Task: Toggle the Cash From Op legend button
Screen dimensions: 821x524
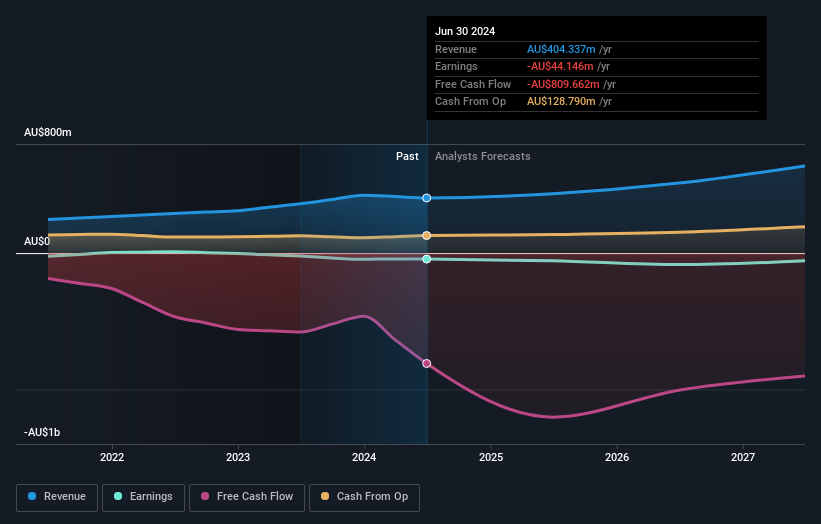Action: [x=364, y=497]
